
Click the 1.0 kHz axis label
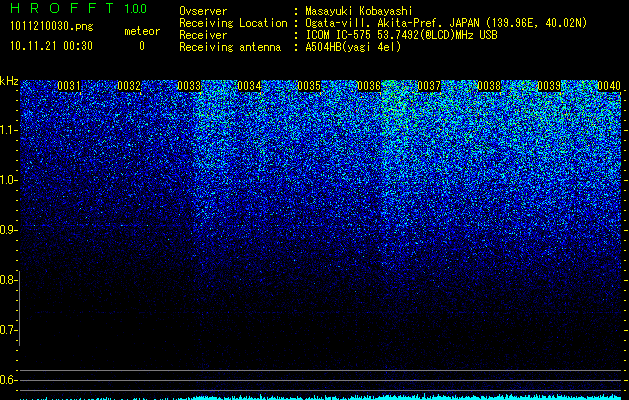[8, 181]
